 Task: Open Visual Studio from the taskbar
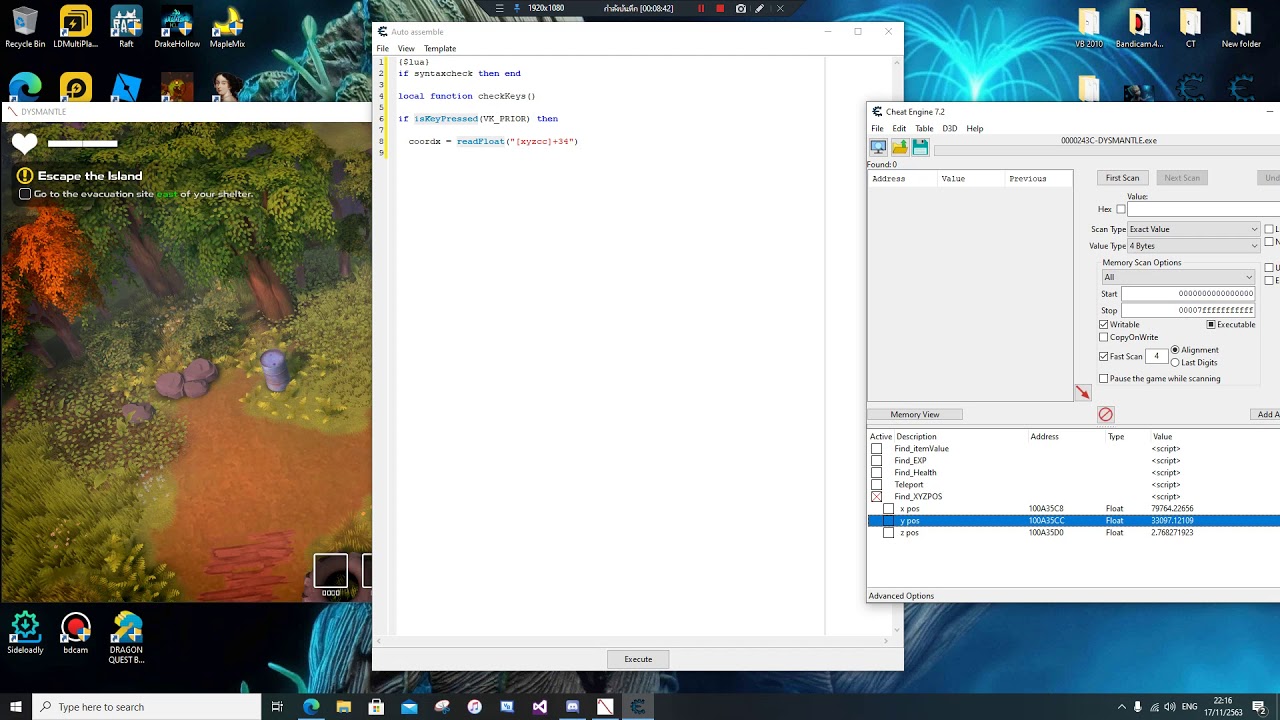click(540, 707)
